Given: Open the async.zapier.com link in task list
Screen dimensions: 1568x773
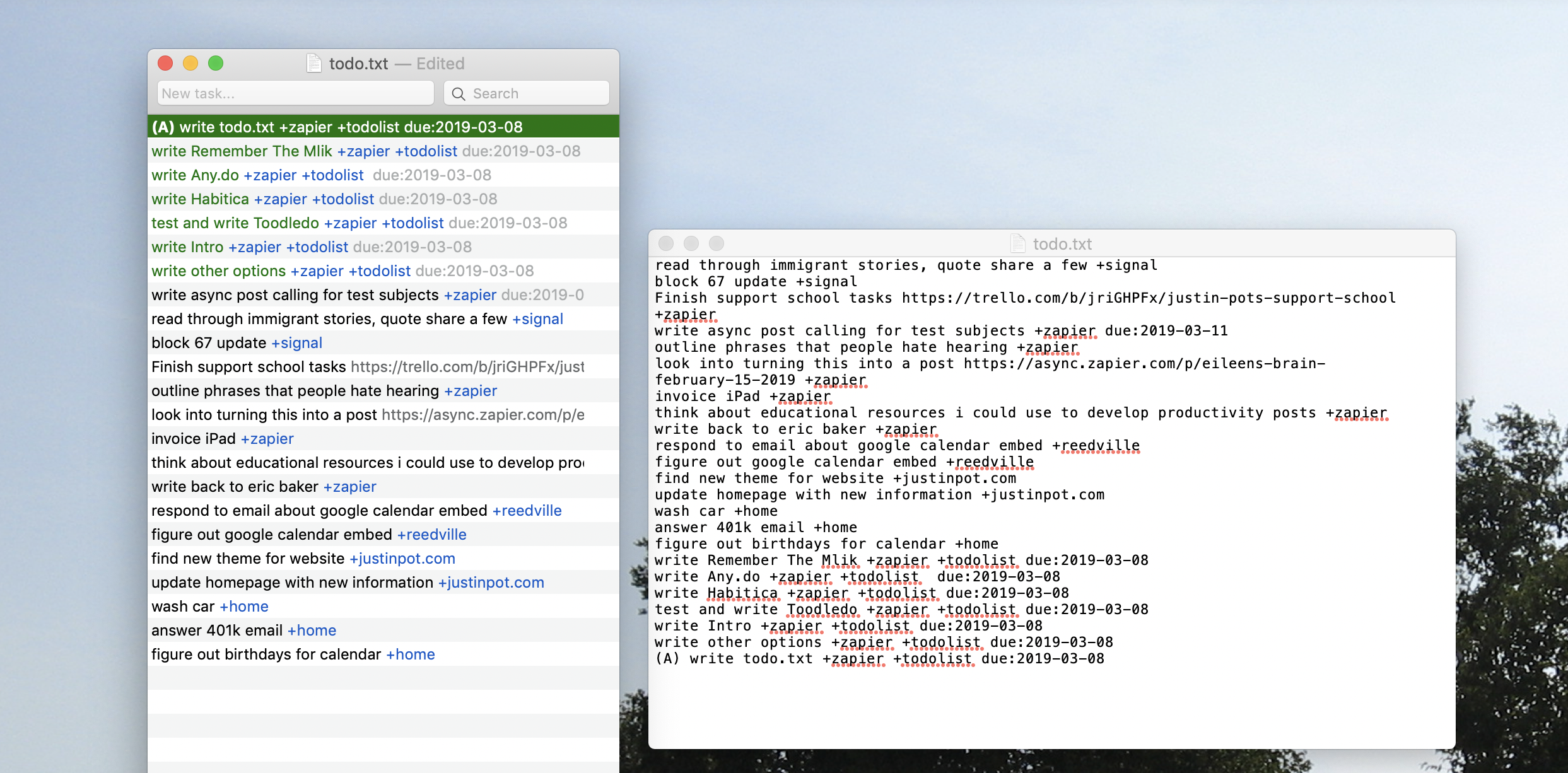Looking at the screenshot, I should (x=483, y=415).
